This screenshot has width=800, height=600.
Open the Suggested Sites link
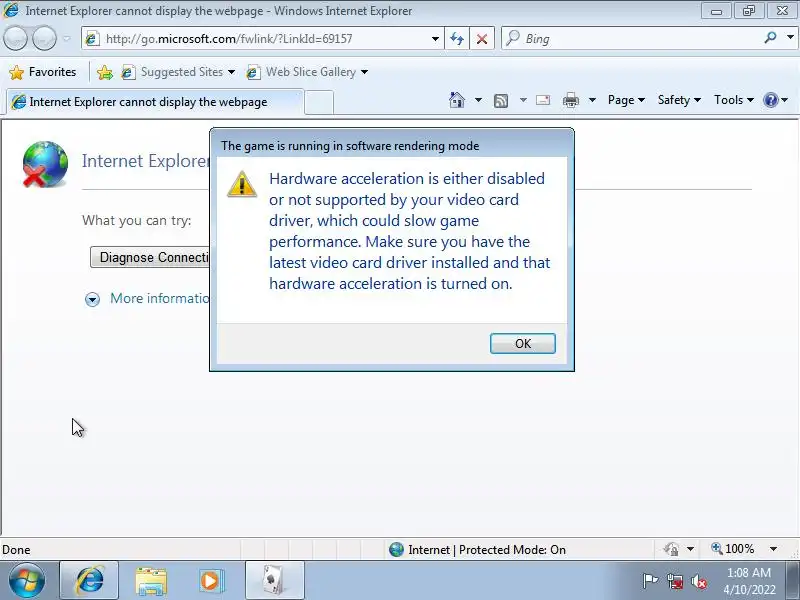[178, 72]
